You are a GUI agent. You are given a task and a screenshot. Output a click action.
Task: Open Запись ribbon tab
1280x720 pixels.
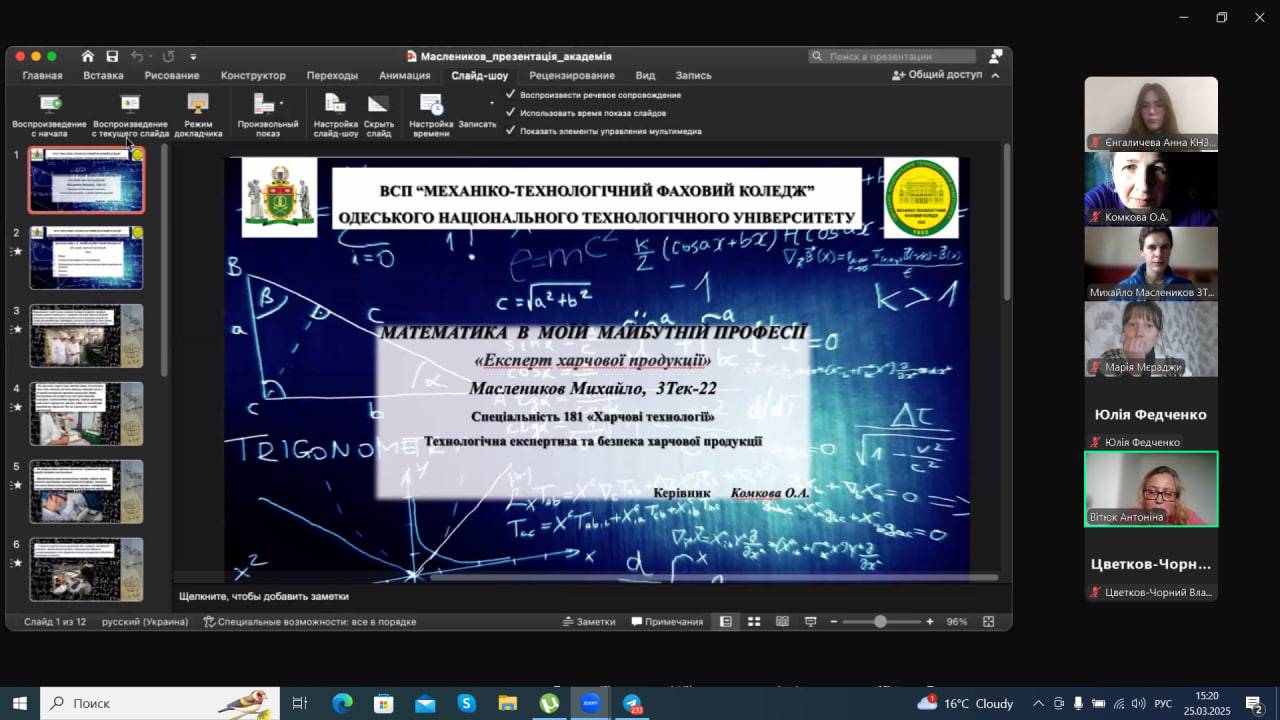pyautogui.click(x=693, y=75)
